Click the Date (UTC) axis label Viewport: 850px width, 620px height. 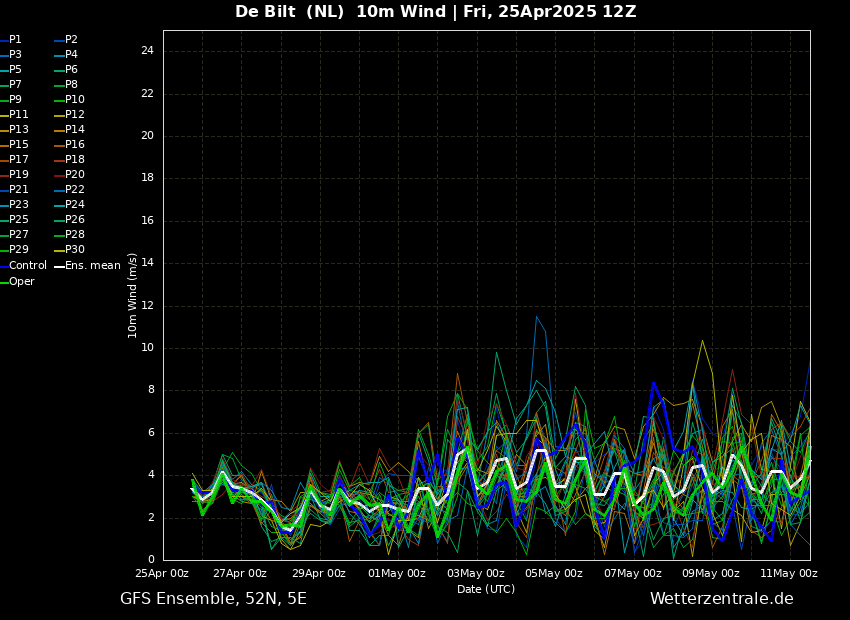coord(486,590)
